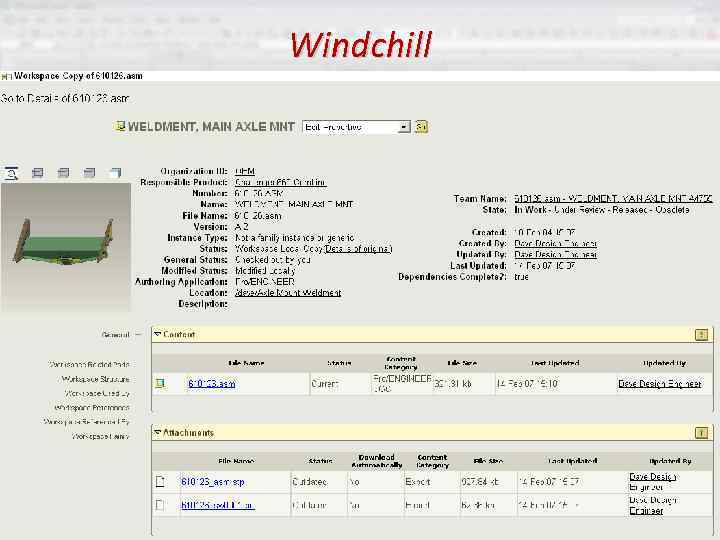Click the Checked out by you status text
The width and height of the screenshot is (720, 540).
click(x=273, y=260)
